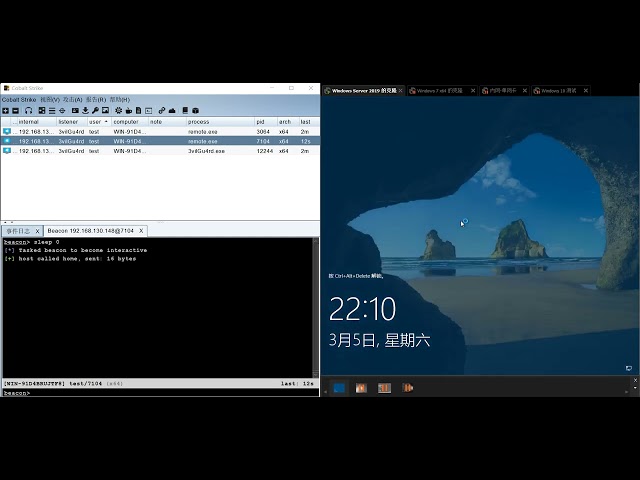
Task: Click the beacon console vertical scrollbar
Action: (315, 308)
